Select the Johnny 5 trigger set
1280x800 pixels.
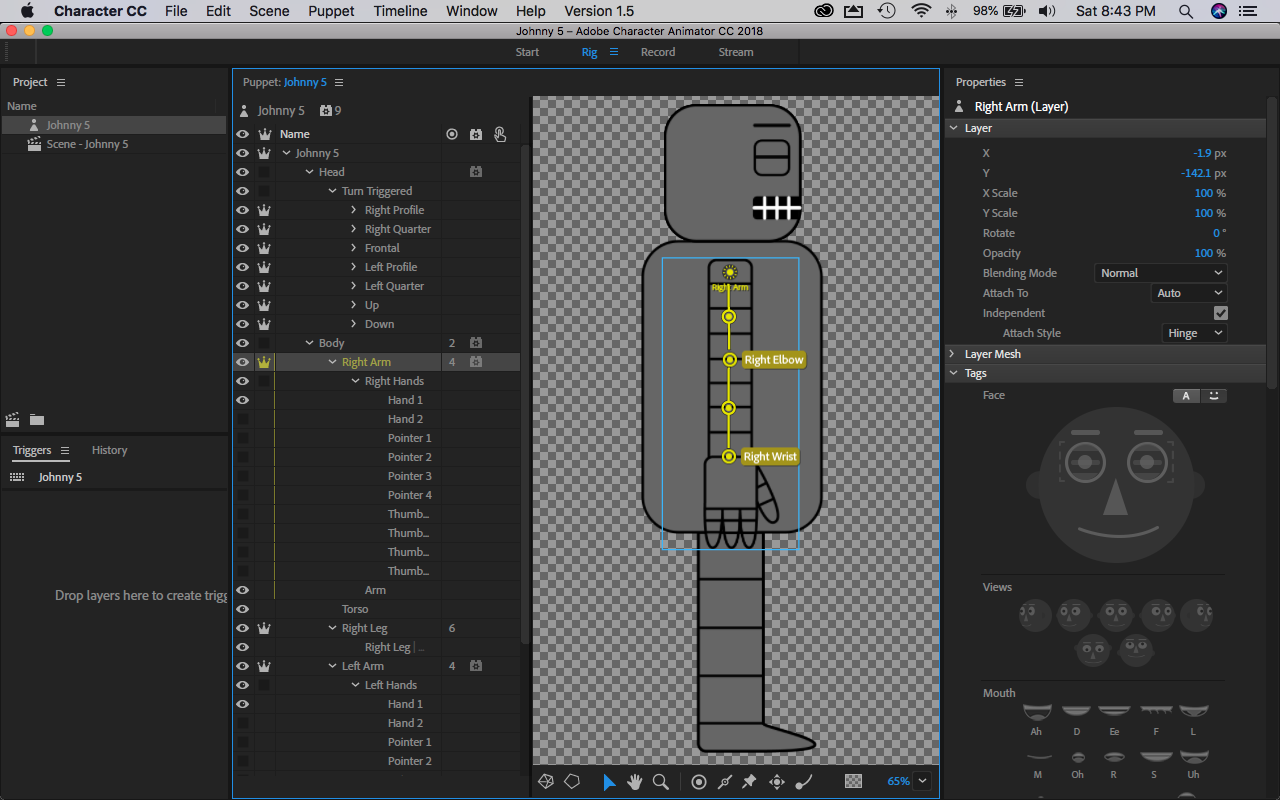[x=60, y=477]
